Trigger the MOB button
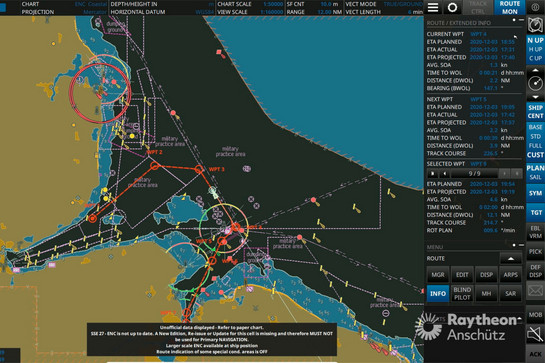Screen dimensions: 545x363 pyautogui.click(x=535, y=315)
